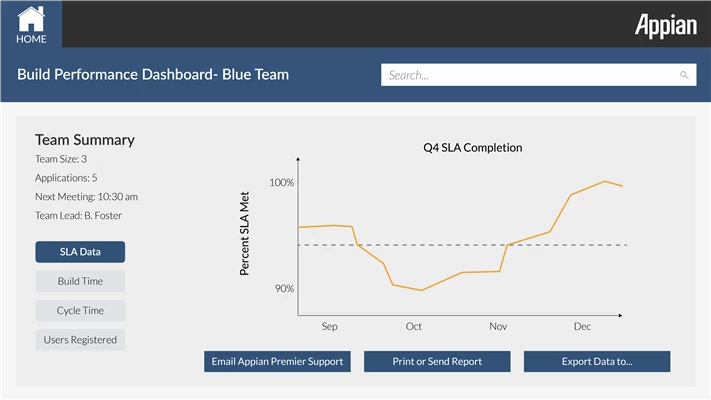Click the Dec label on chart axis

click(582, 326)
